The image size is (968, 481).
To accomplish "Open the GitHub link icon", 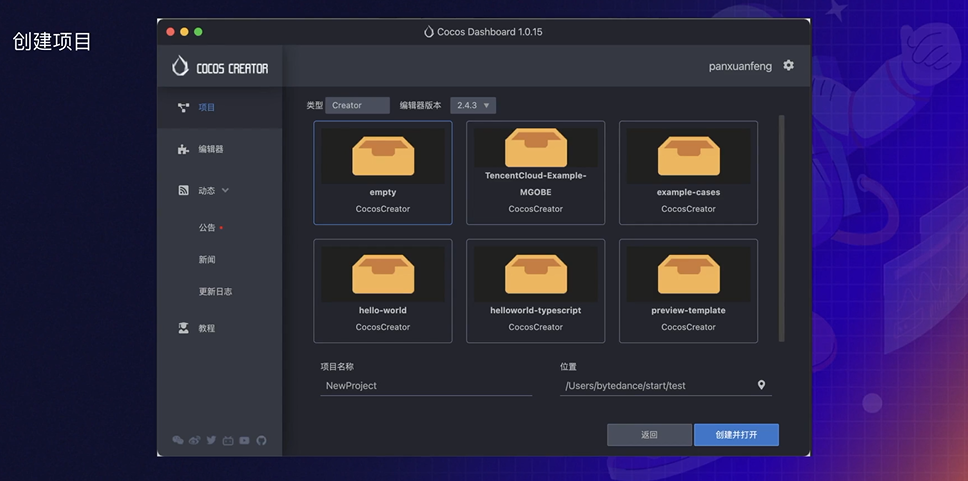I will [261, 440].
